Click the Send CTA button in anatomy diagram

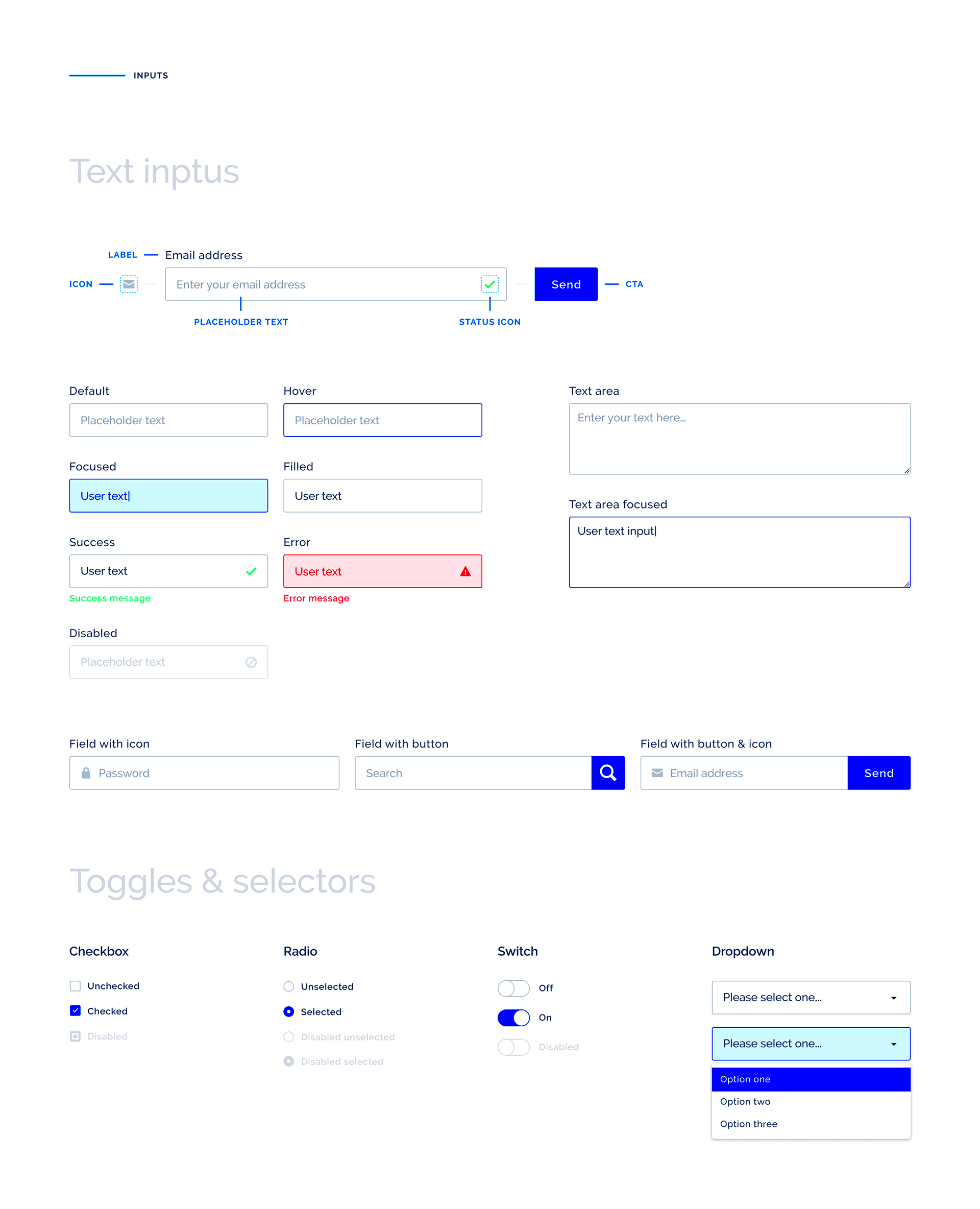coord(565,285)
